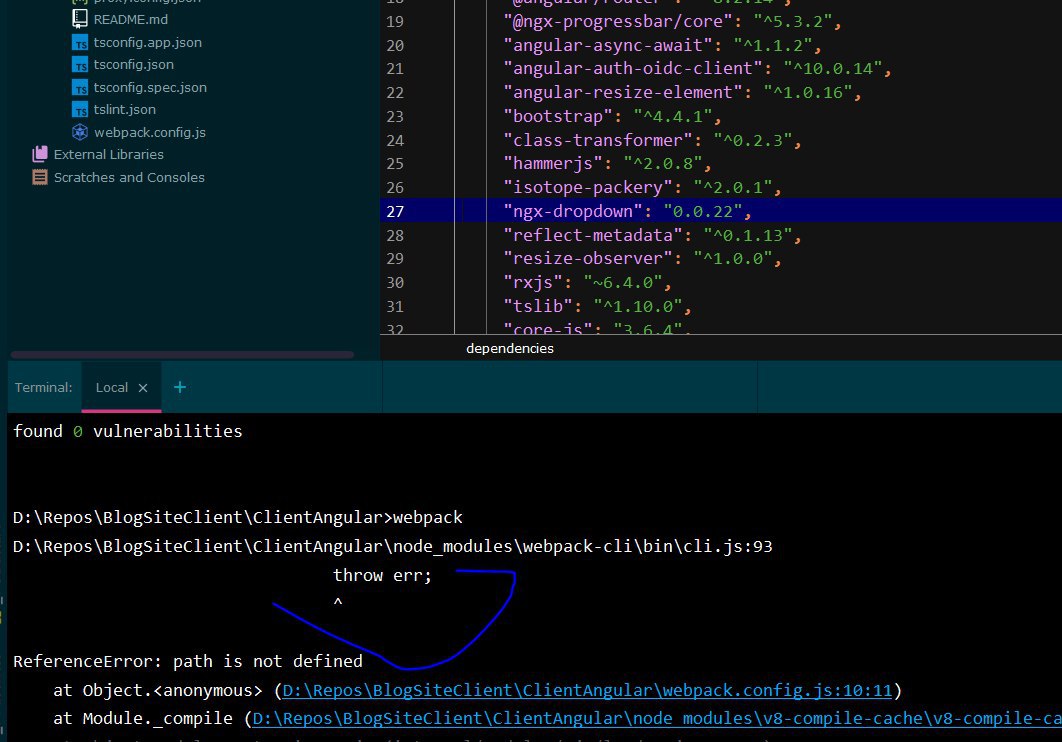Click the README.md file icon
1062x742 pixels.
tap(80, 19)
